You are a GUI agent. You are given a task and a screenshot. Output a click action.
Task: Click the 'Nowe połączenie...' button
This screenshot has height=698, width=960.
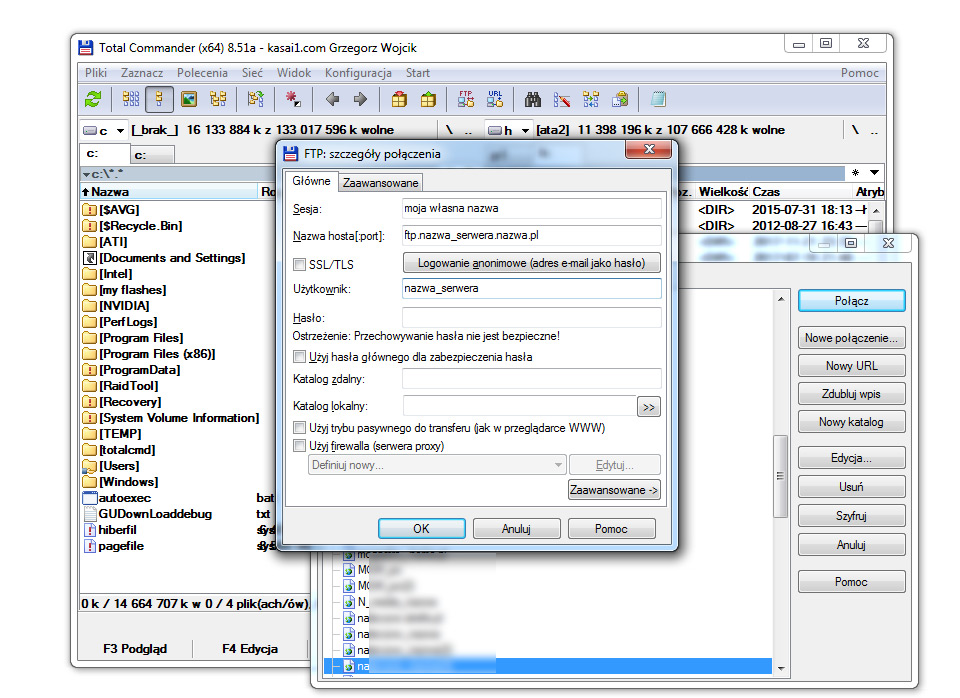pos(852,338)
